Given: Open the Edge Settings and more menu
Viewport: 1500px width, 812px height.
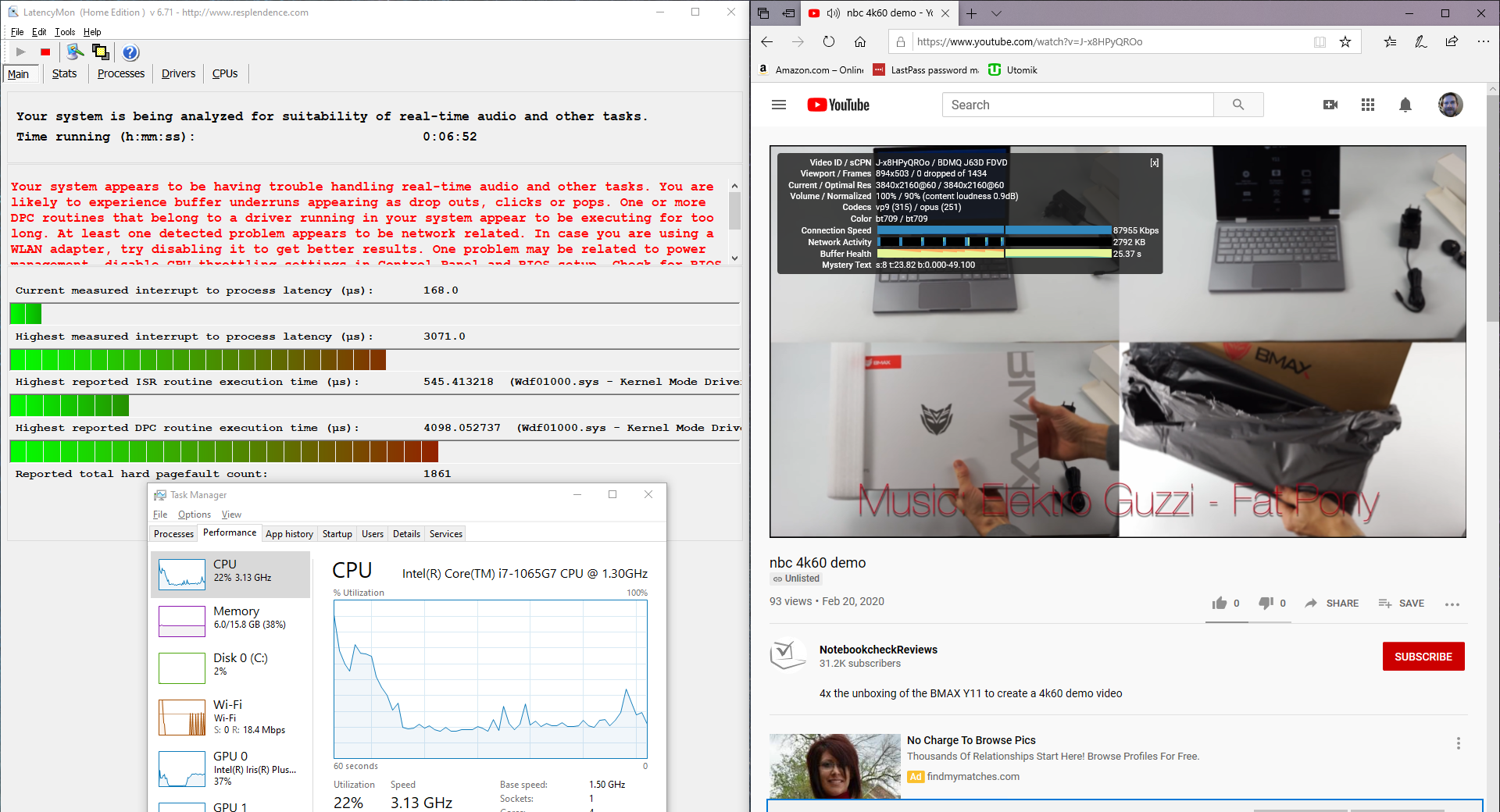Looking at the screenshot, I should pyautogui.click(x=1483, y=42).
